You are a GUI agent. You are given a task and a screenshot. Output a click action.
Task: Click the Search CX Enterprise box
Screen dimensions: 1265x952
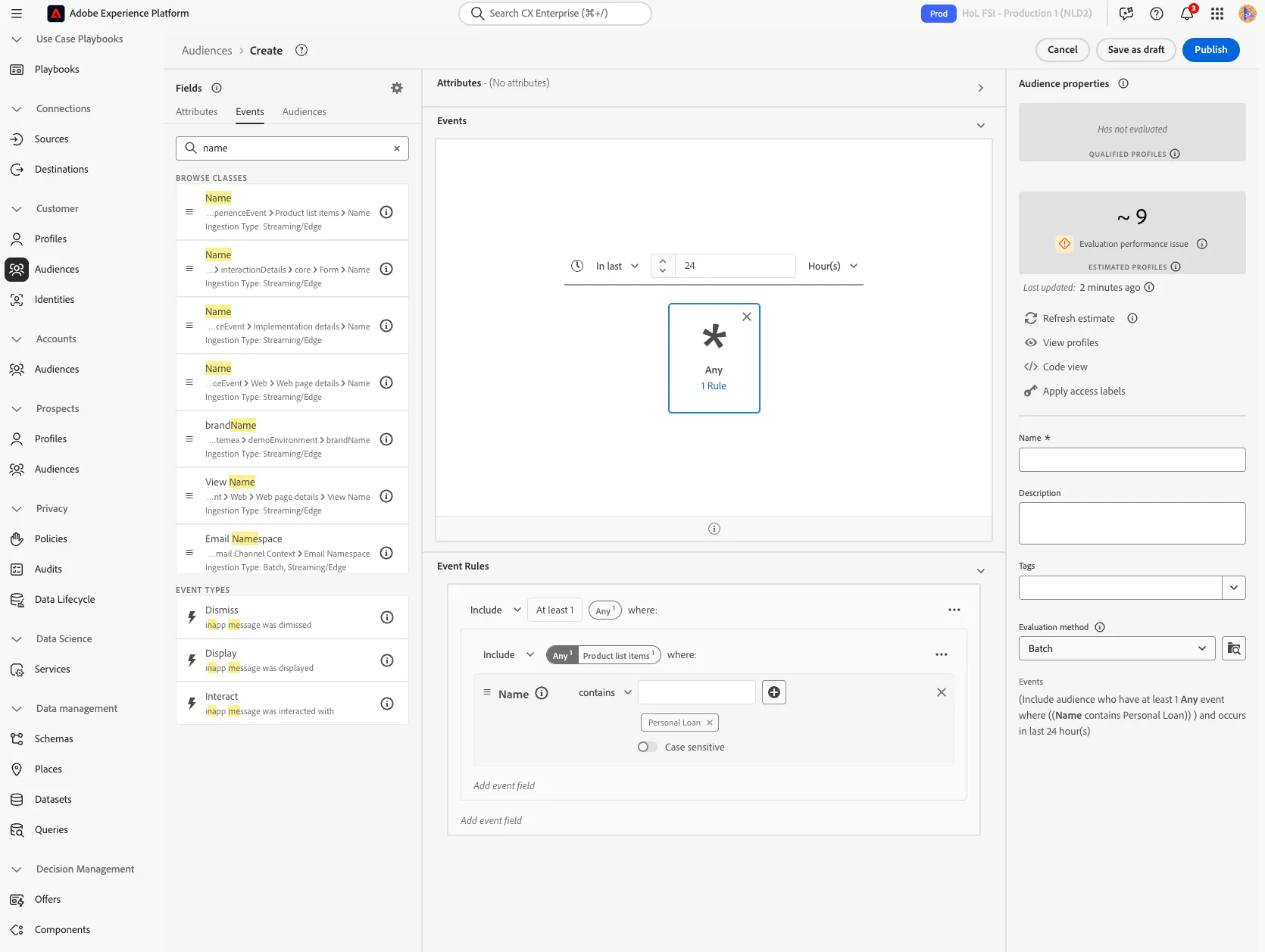click(555, 14)
